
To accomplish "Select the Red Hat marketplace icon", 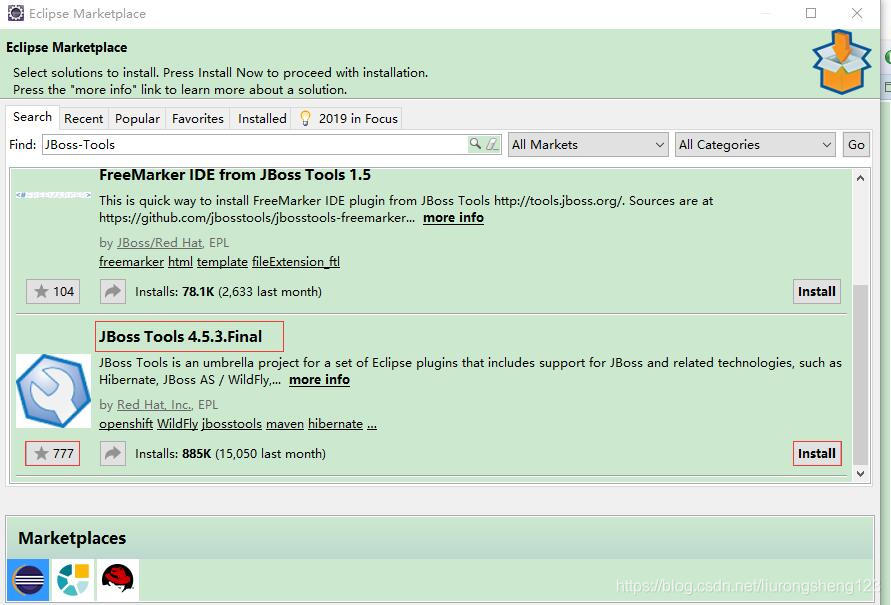I will 118,579.
